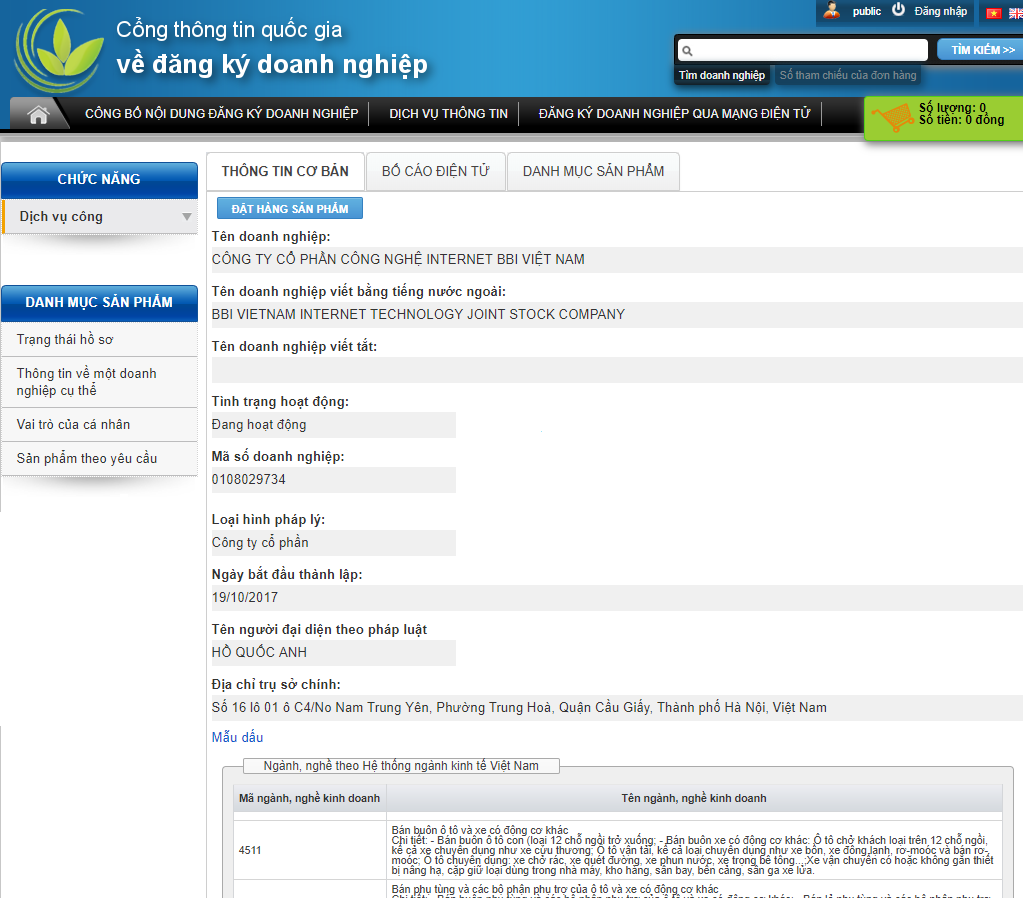Screen dimensions: 1023x902
Task: Open DỊCH VỤ THÔNG TIN menu
Action: [448, 113]
